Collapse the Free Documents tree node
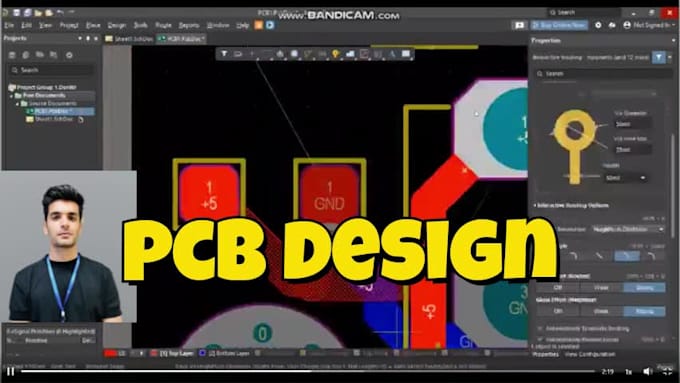This screenshot has height=383, width=680. 12,95
